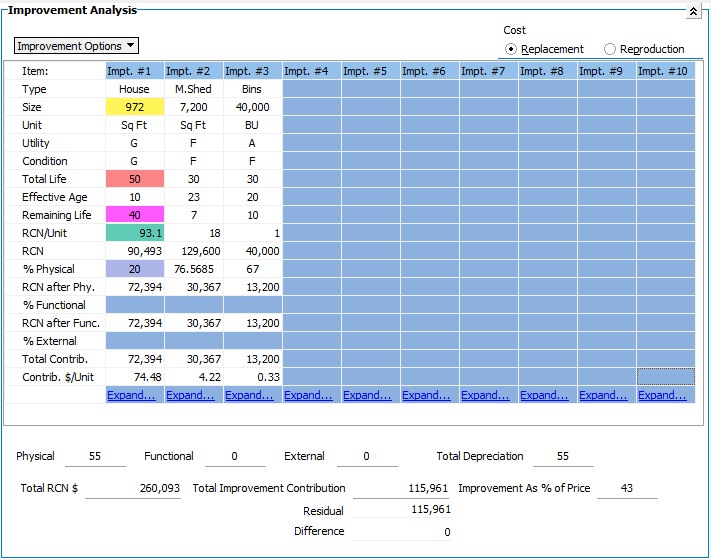Expand Impt. #3 details link
The image size is (711, 560).
[249, 395]
